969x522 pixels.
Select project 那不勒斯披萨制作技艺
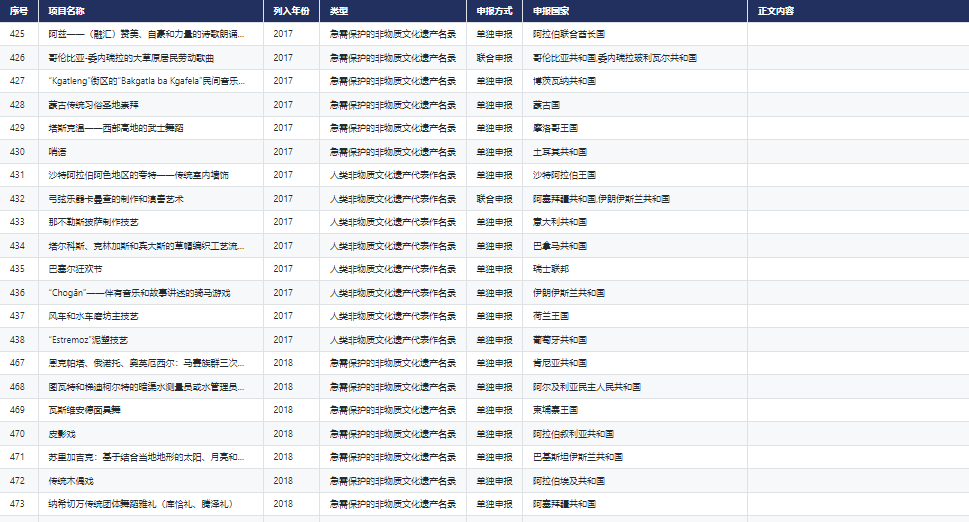(x=93, y=222)
